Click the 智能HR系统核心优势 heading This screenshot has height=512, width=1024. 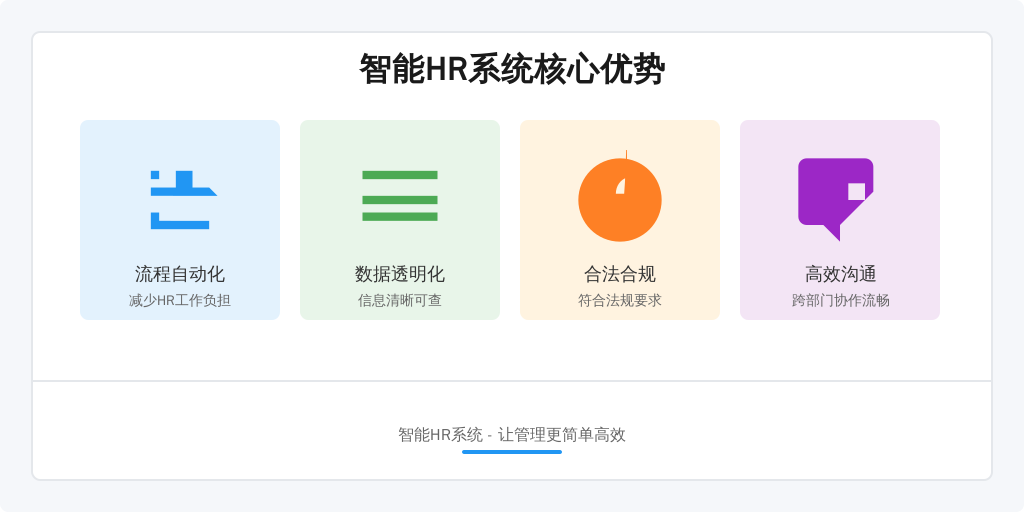pos(512,69)
